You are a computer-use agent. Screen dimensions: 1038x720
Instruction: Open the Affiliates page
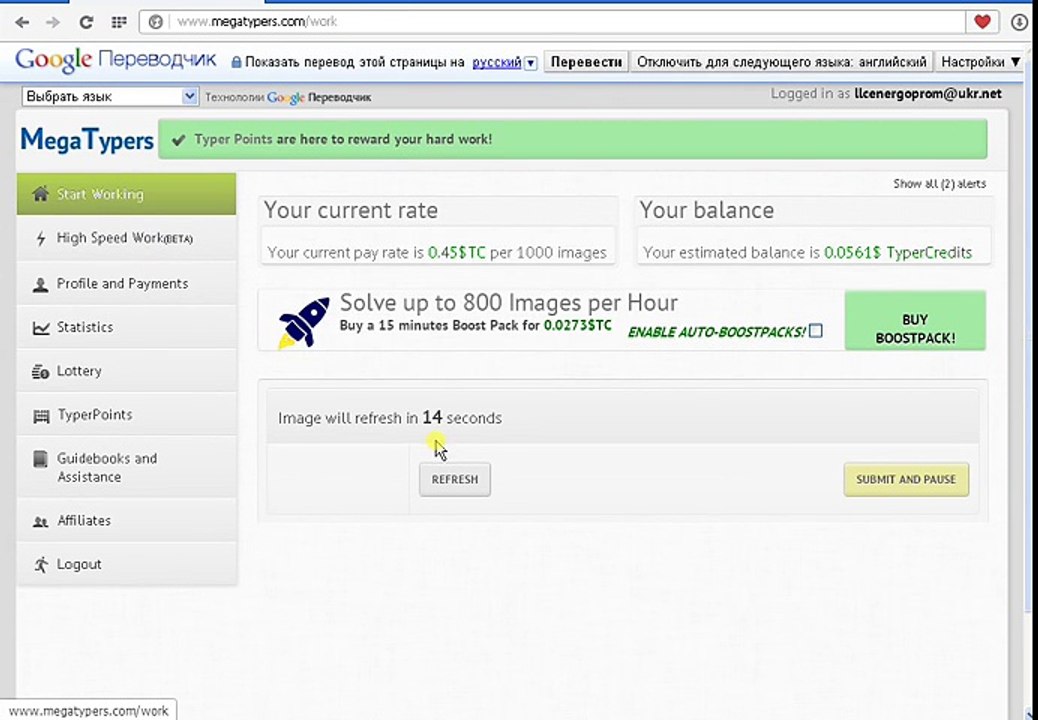pos(126,520)
